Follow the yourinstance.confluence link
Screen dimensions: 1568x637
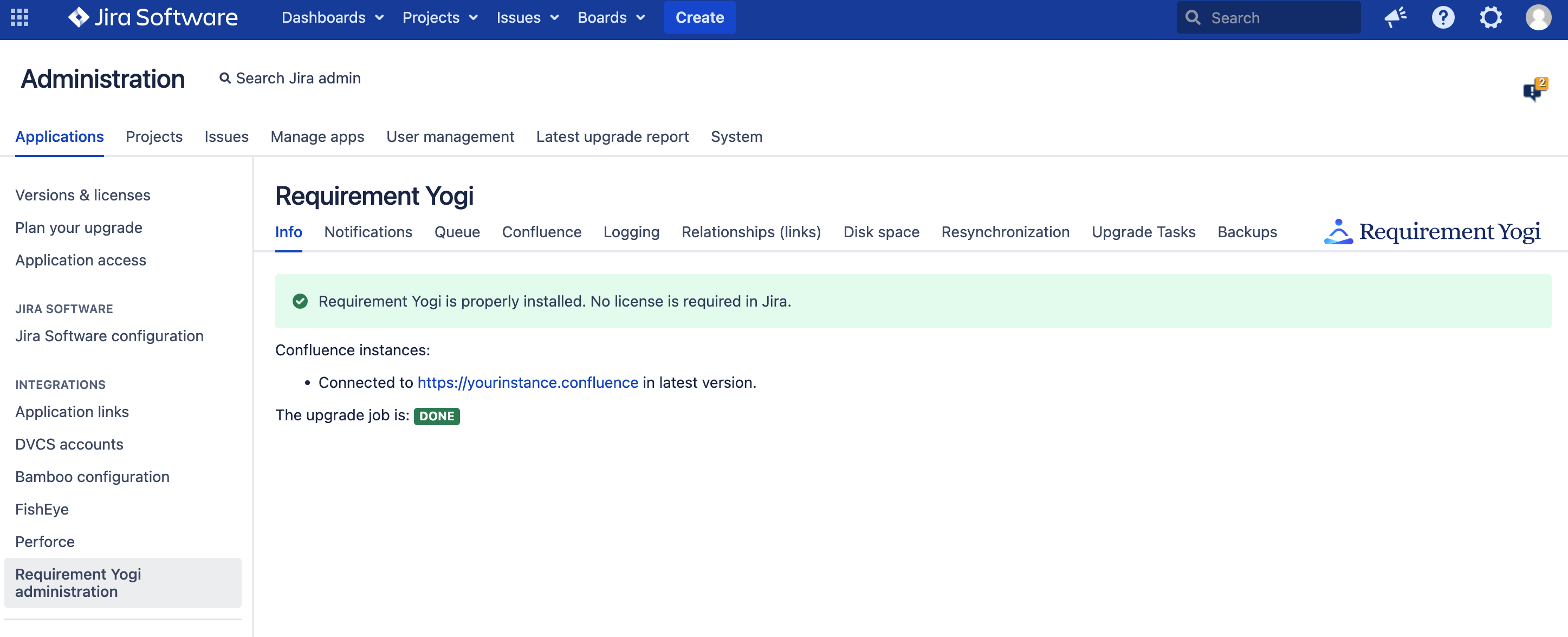[x=527, y=382]
